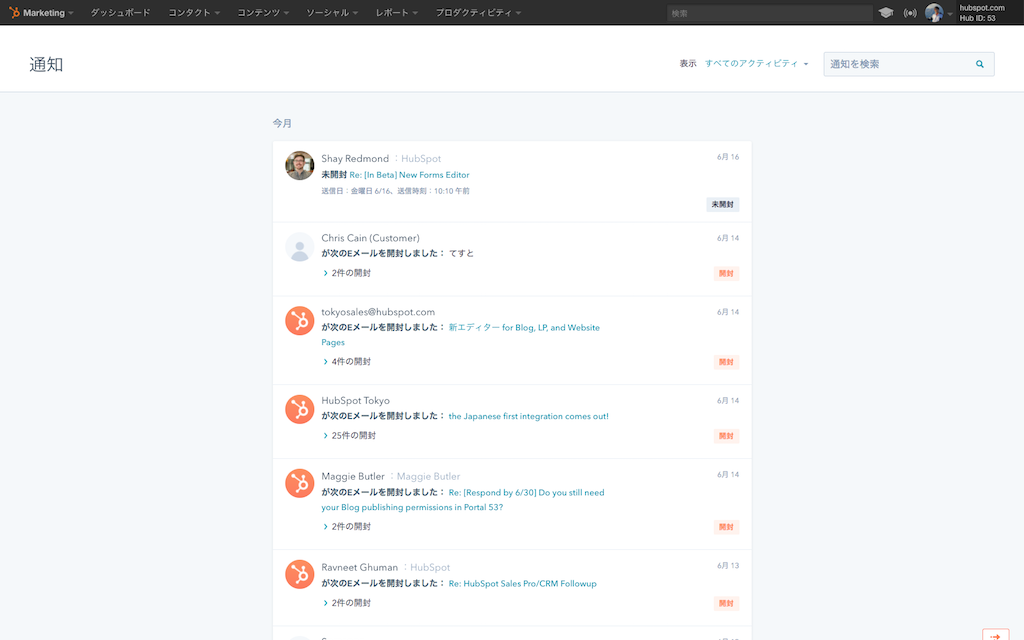Click the tokyosales@hubspot.com sprocket avatar
The image size is (1024, 640).
pos(300,321)
